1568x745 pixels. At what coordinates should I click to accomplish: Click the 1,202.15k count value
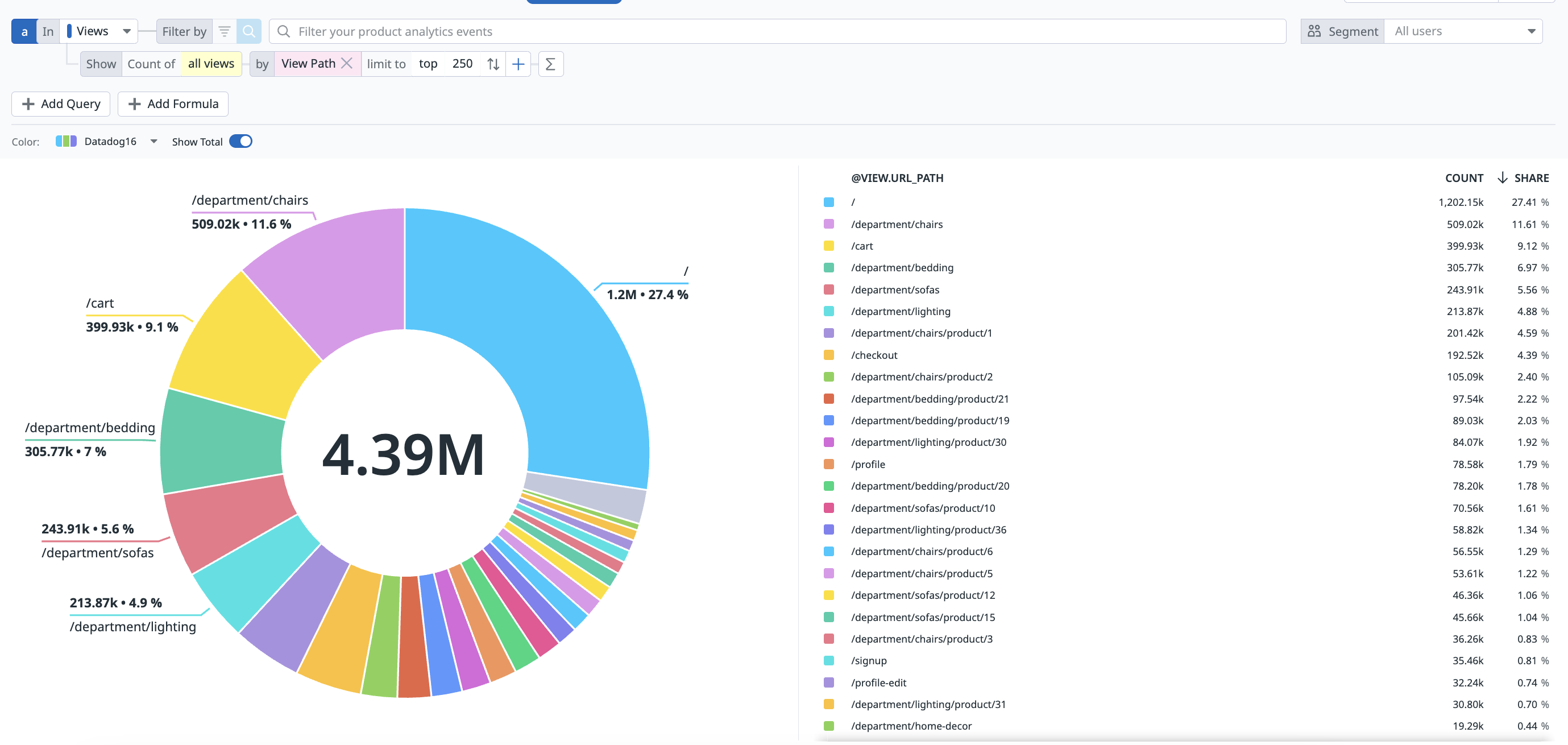(1461, 202)
